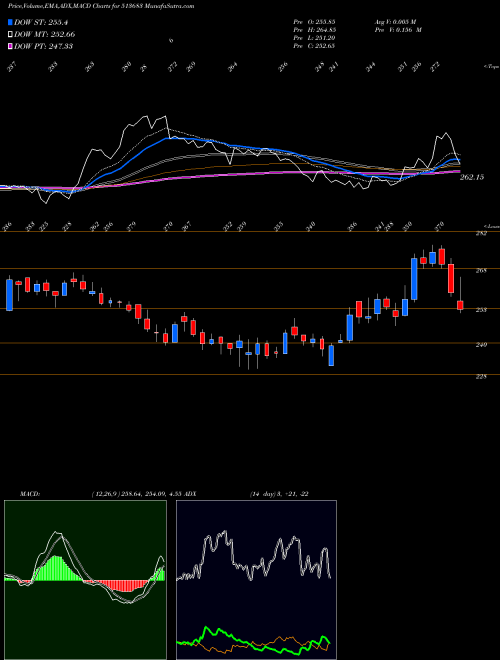This screenshot has height=660, width=500.
Task: Click the chart title mentioning MunafaSutra.com
Action: pyautogui.click(x=101, y=6)
